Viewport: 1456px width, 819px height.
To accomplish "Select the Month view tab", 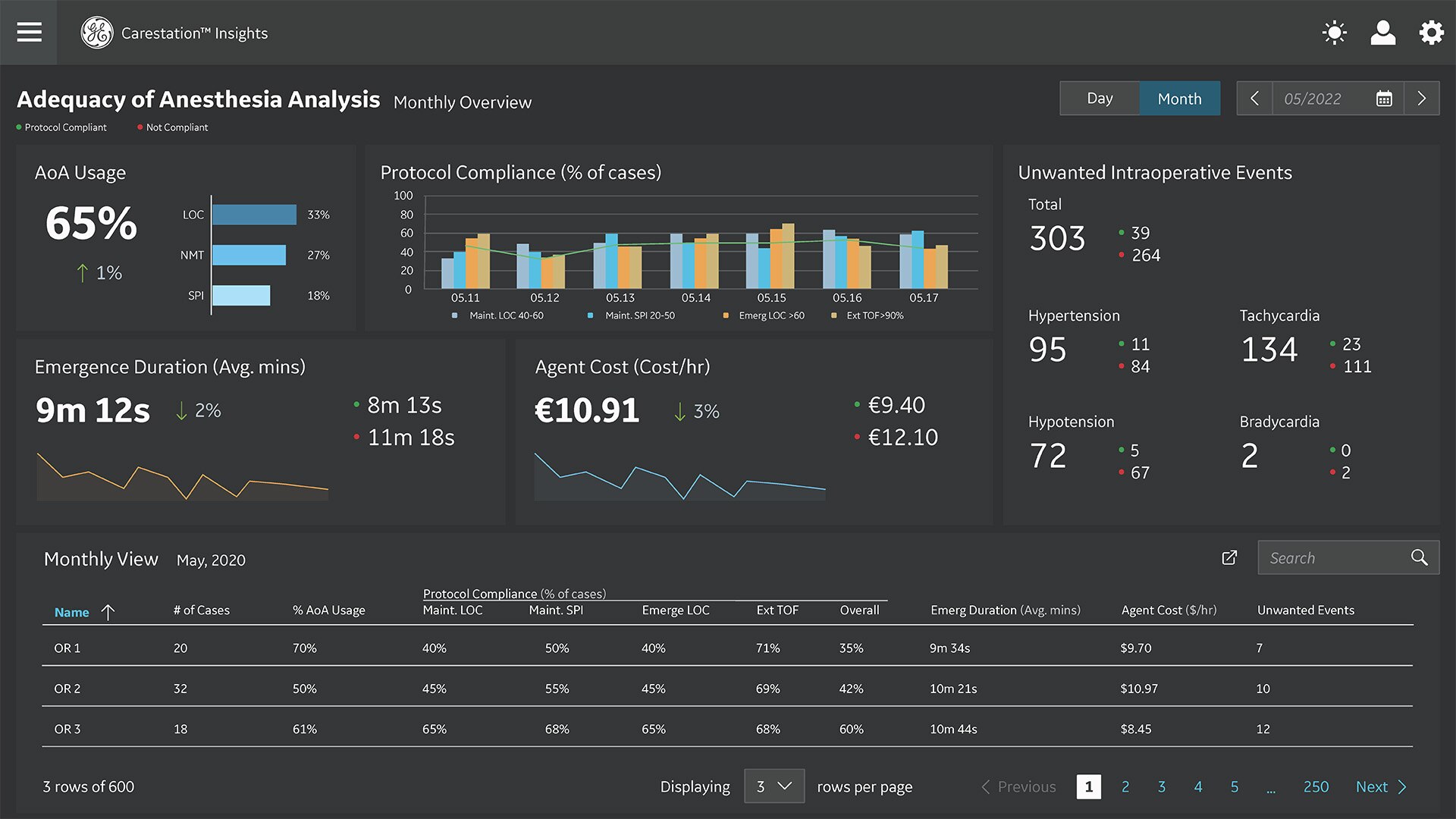I will [1179, 99].
